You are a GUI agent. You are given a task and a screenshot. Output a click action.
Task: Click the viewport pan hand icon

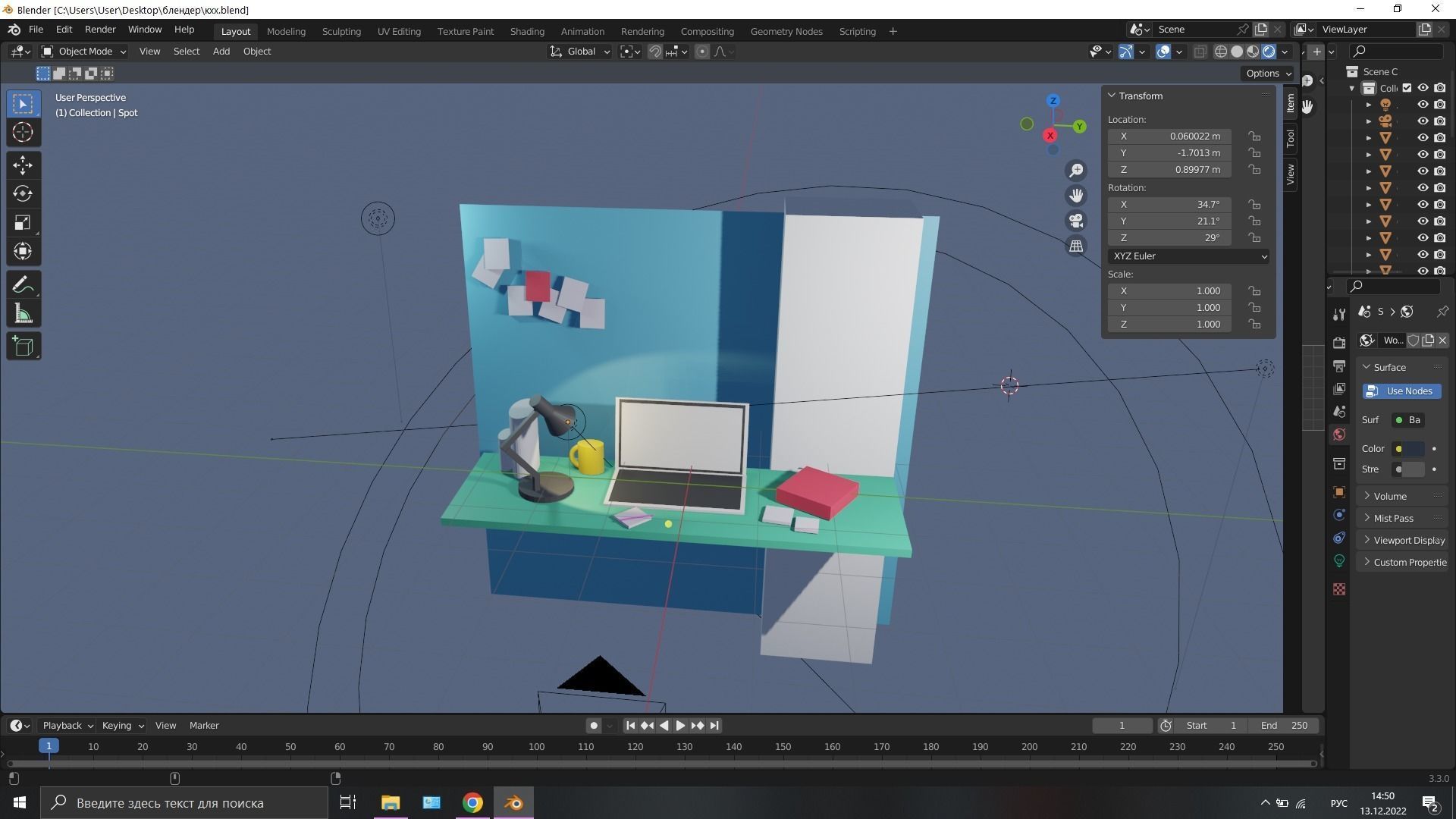point(1076,196)
